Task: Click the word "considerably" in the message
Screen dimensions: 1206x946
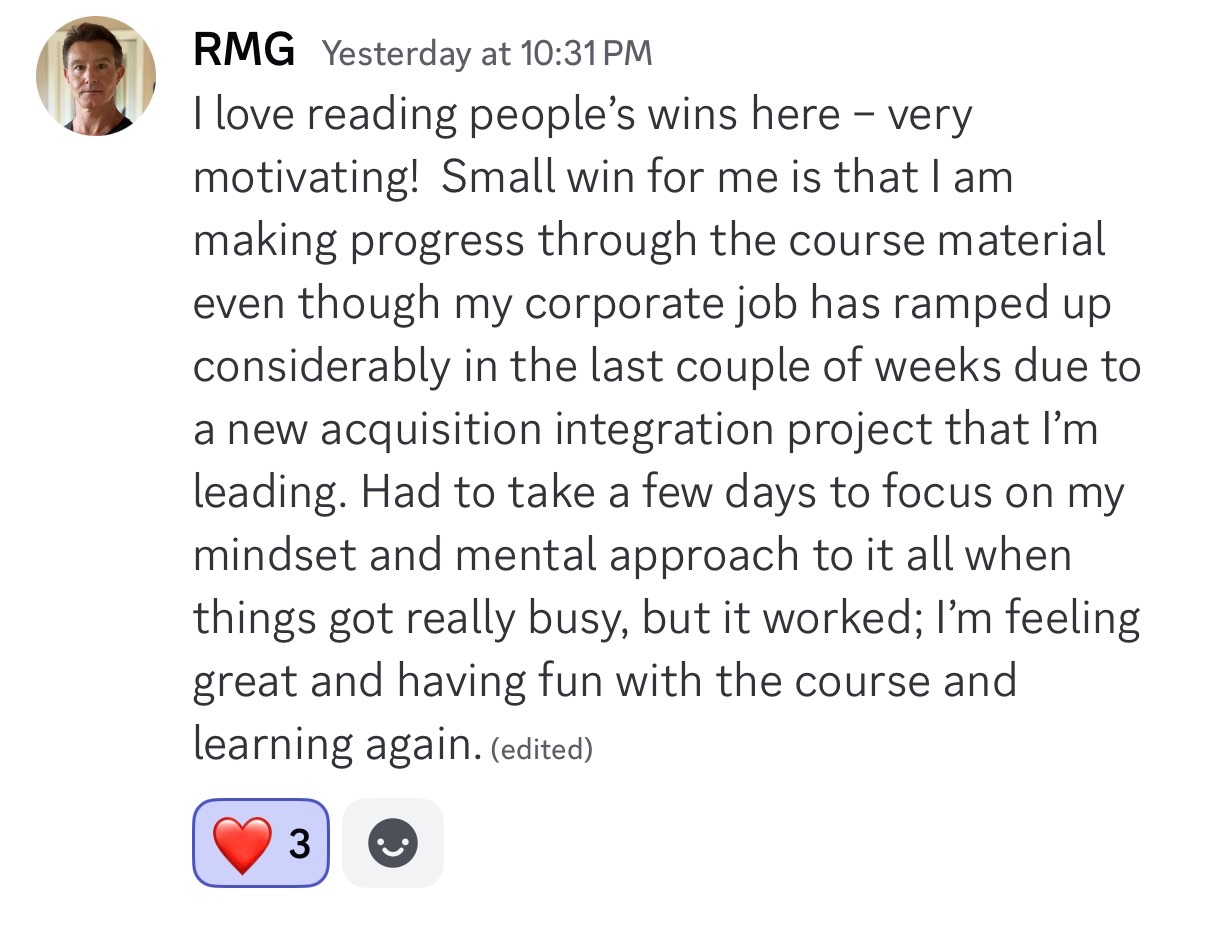Action: point(322,367)
